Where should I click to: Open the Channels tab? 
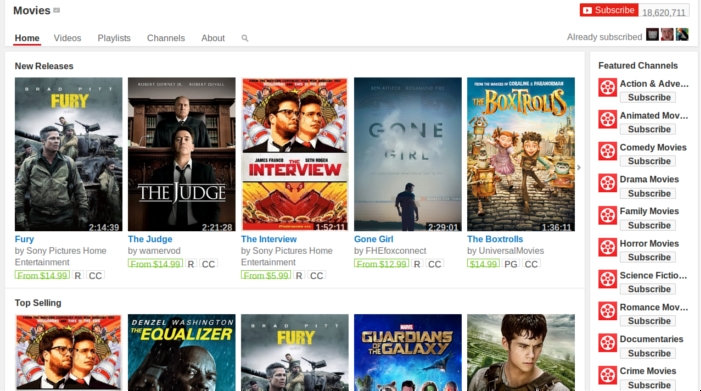[x=166, y=38]
